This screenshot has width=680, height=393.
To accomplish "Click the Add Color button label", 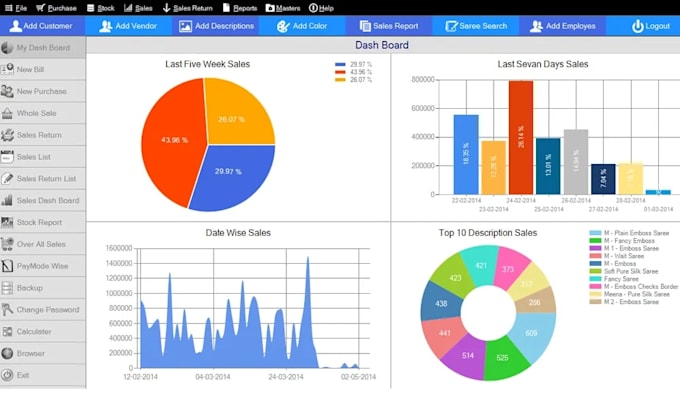I will click(310, 26).
